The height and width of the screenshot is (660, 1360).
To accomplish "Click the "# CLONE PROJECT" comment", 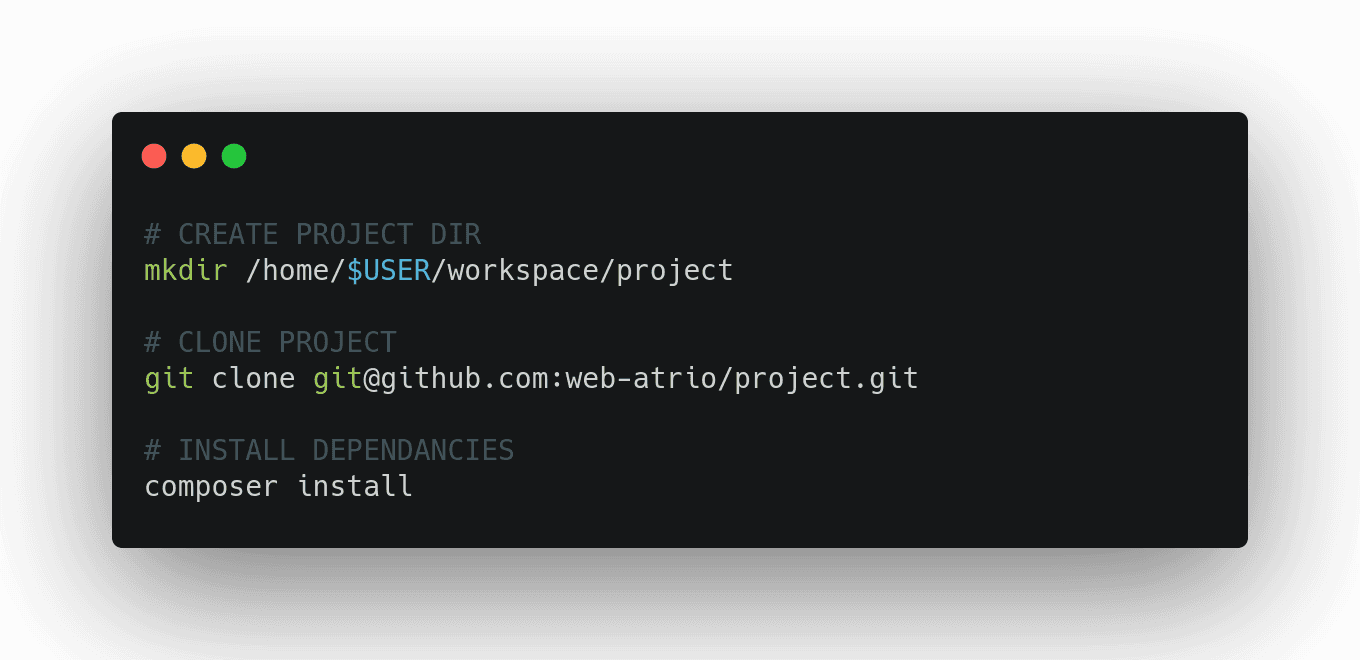I will click(x=270, y=343).
